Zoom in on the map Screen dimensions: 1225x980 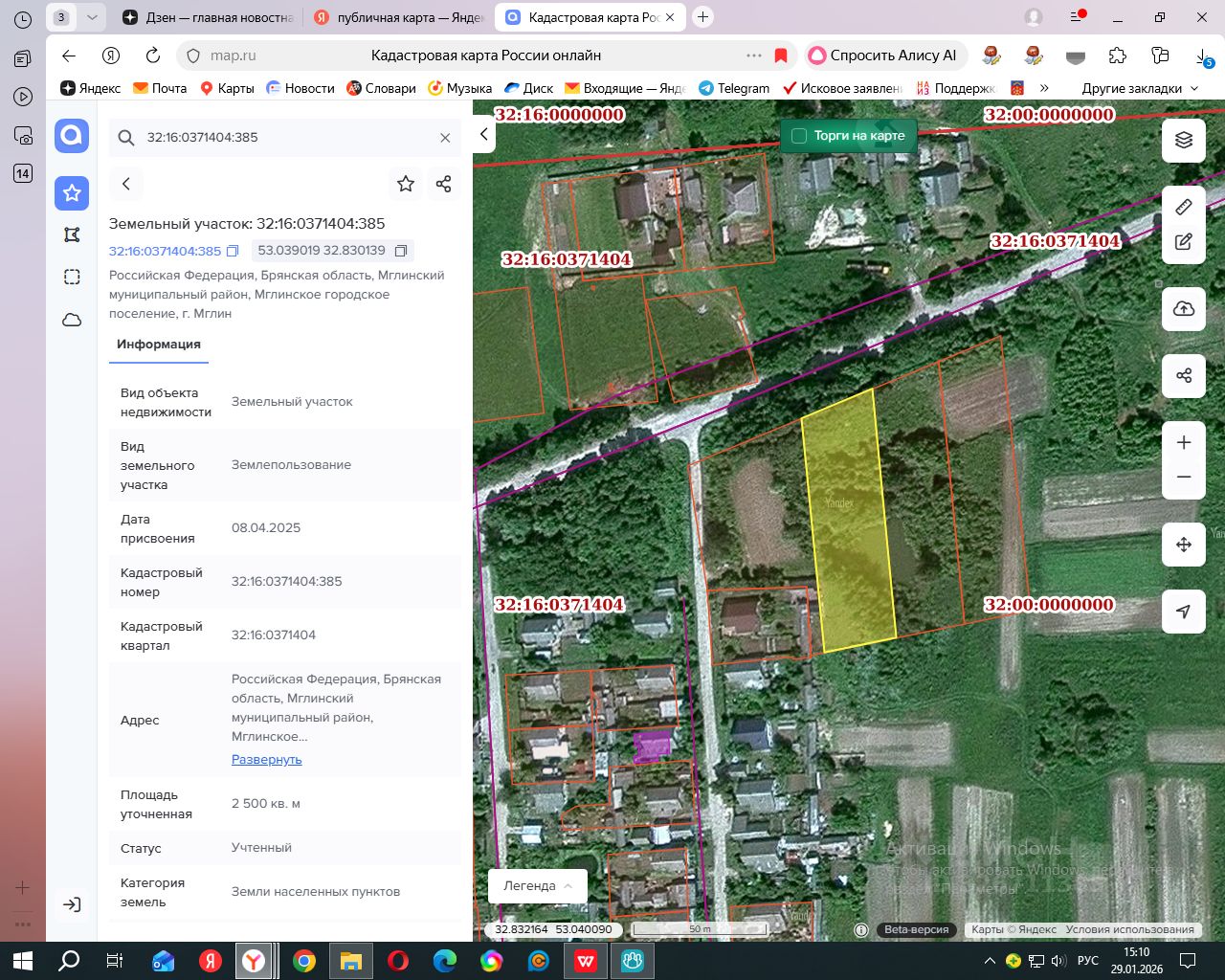[x=1184, y=442]
